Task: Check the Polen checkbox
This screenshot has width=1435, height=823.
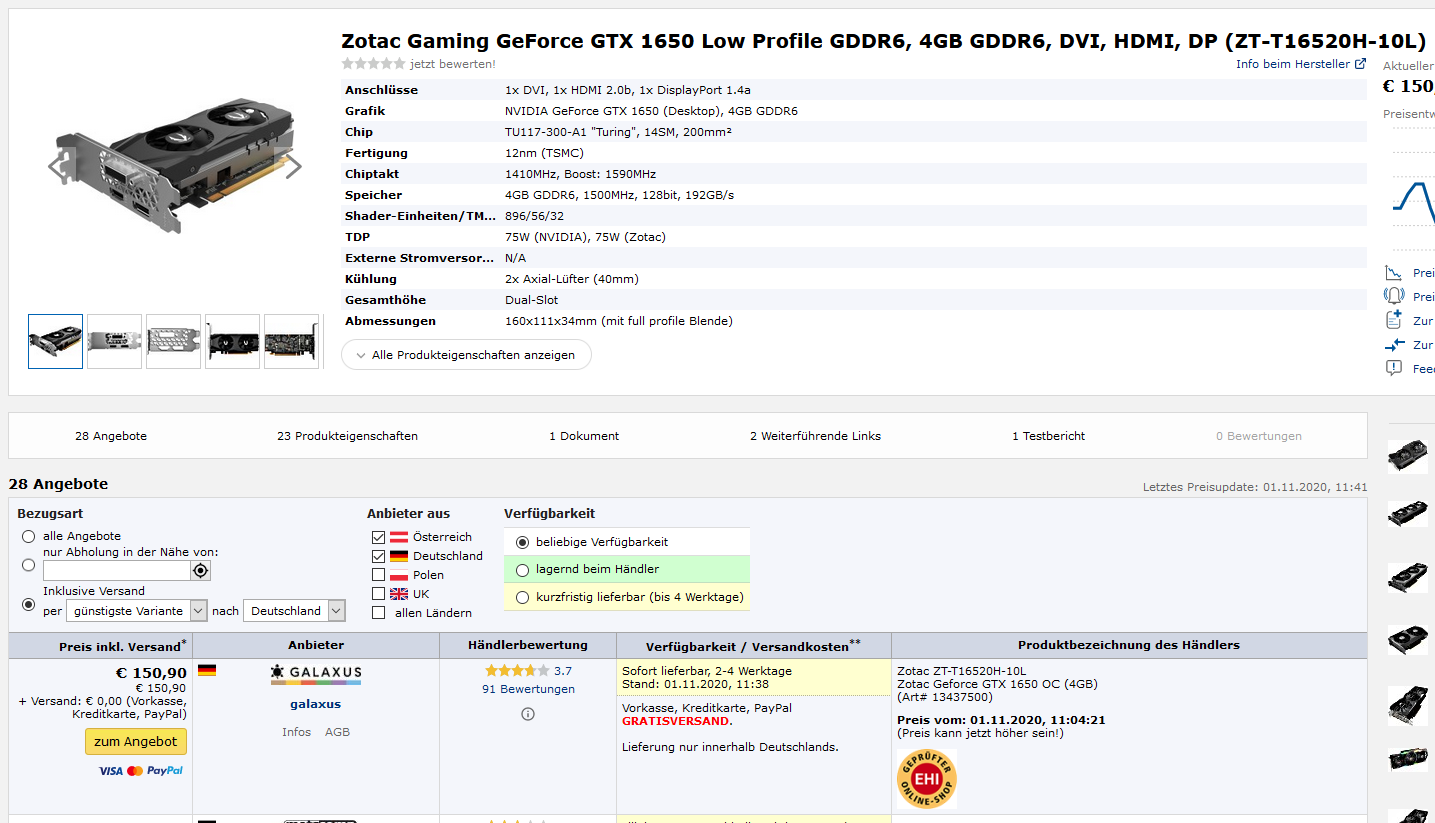Action: click(378, 575)
